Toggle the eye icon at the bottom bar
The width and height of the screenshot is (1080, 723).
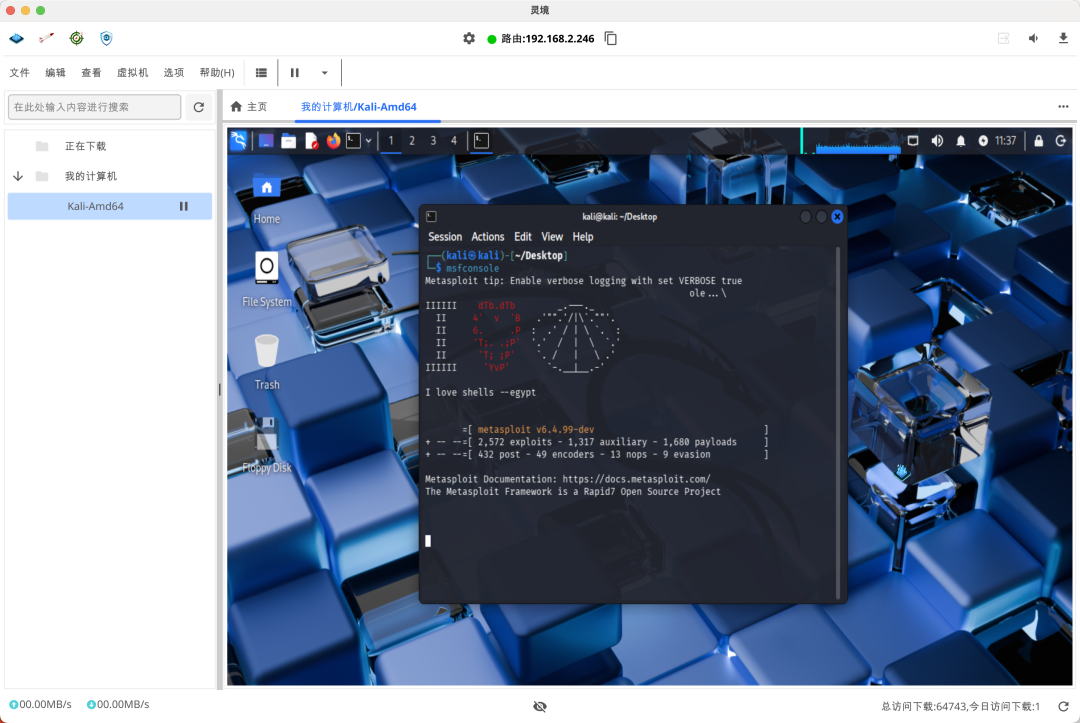tap(540, 706)
